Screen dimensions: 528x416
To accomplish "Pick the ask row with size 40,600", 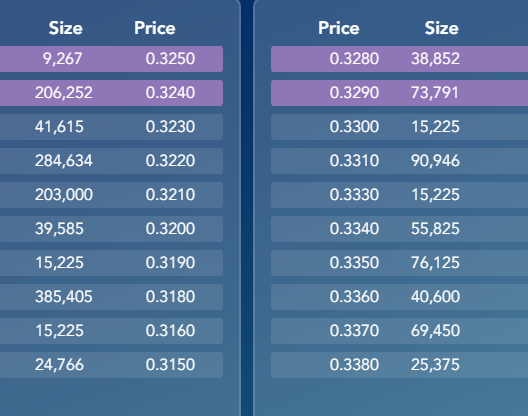I will [x=399, y=297].
